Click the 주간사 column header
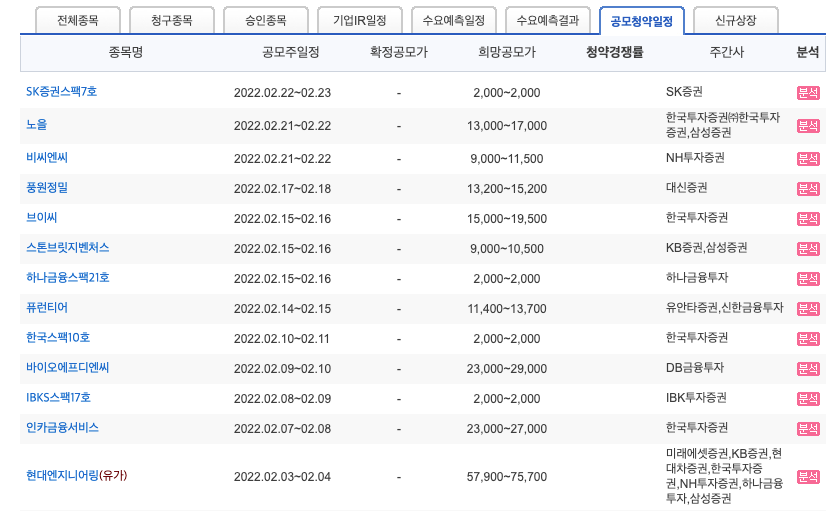The height and width of the screenshot is (511, 831). pos(727,52)
